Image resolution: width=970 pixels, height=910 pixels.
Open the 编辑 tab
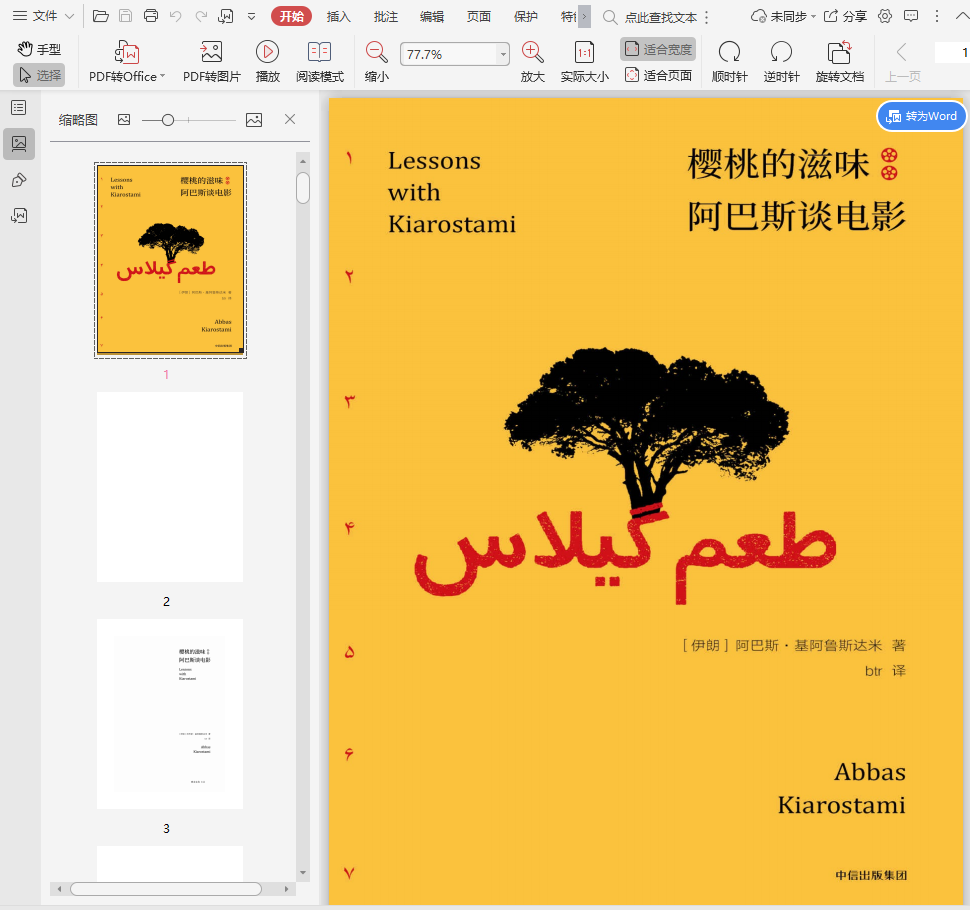[x=432, y=17]
